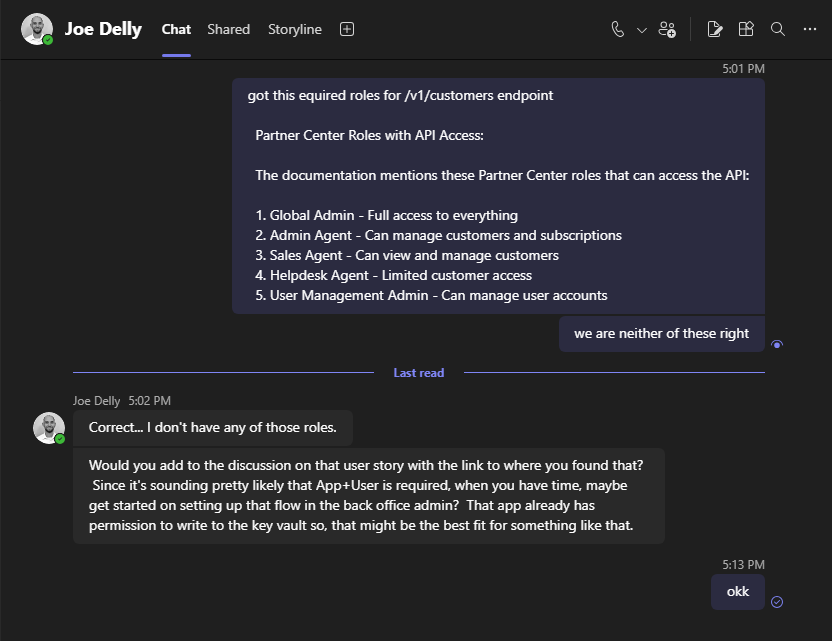Viewport: 832px width, 641px height.
Task: Add a new tab with plus icon
Action: click(x=347, y=29)
